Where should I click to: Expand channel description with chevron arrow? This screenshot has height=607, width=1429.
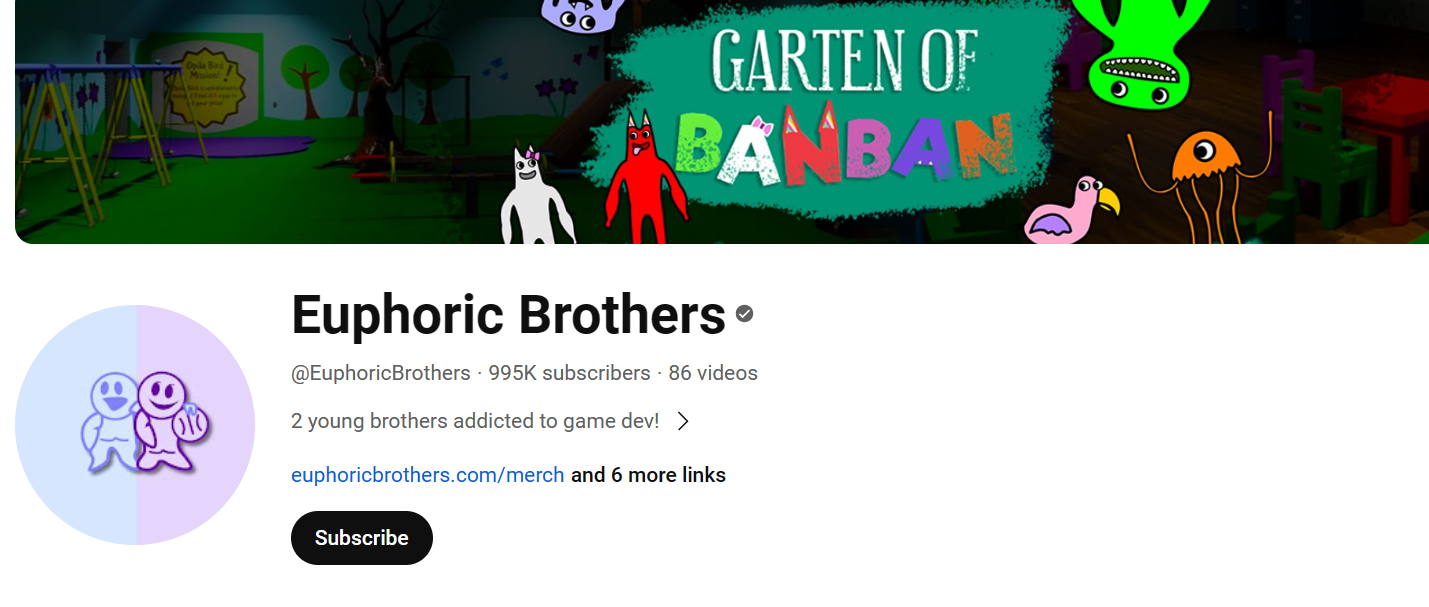point(683,421)
